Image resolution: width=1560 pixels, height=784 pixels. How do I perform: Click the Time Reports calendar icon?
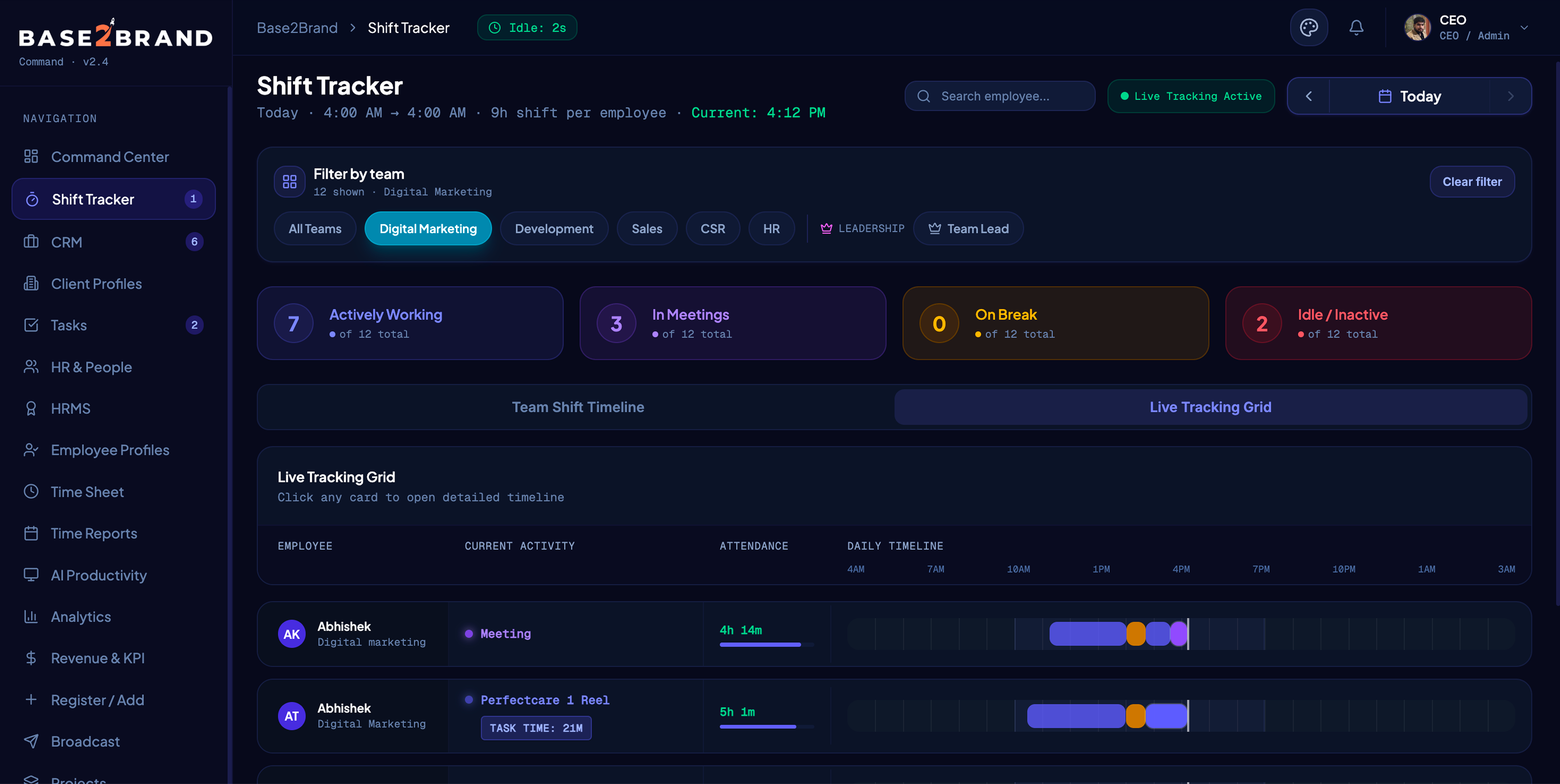pyautogui.click(x=31, y=533)
